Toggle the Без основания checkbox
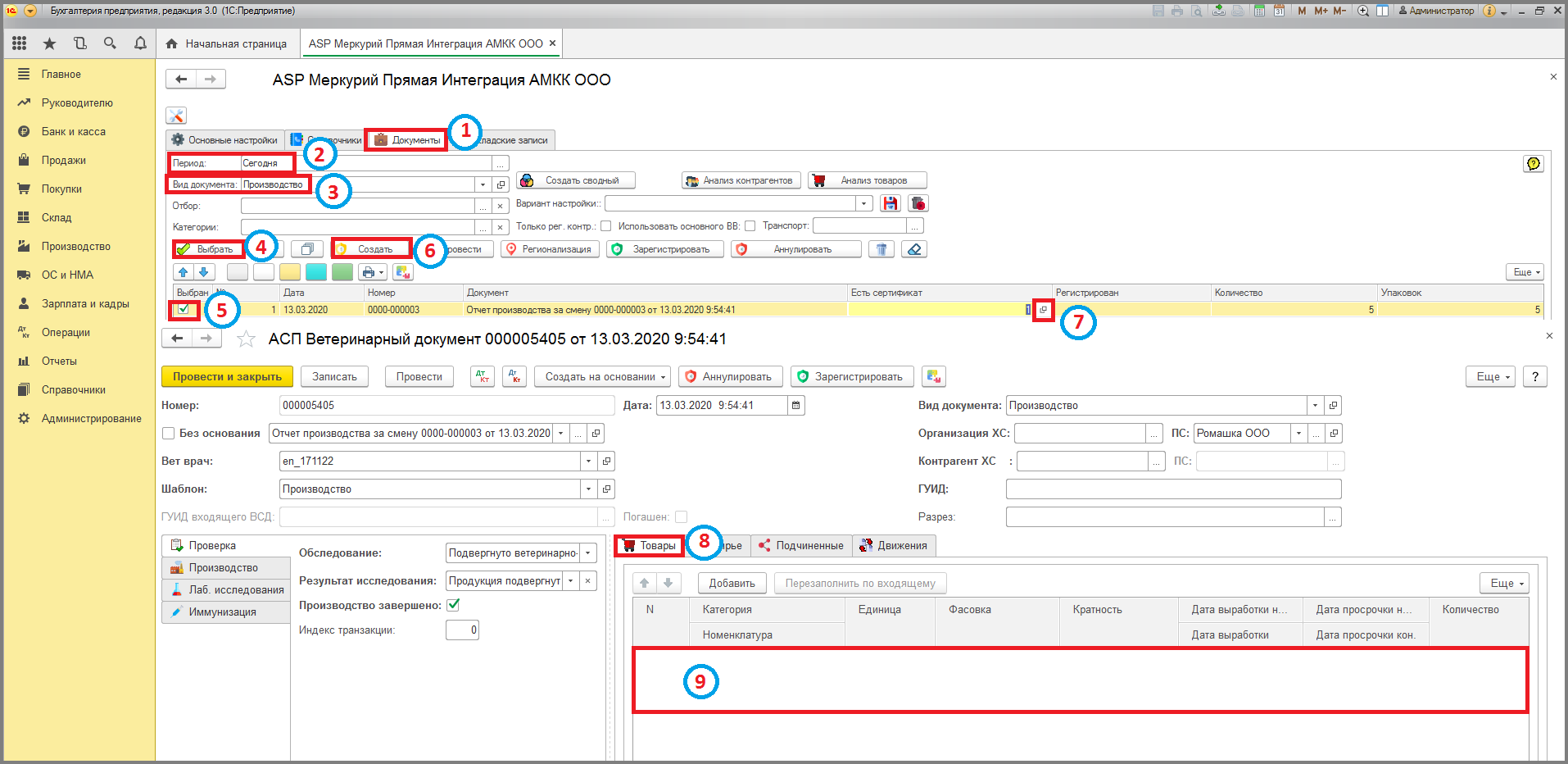 coord(169,433)
